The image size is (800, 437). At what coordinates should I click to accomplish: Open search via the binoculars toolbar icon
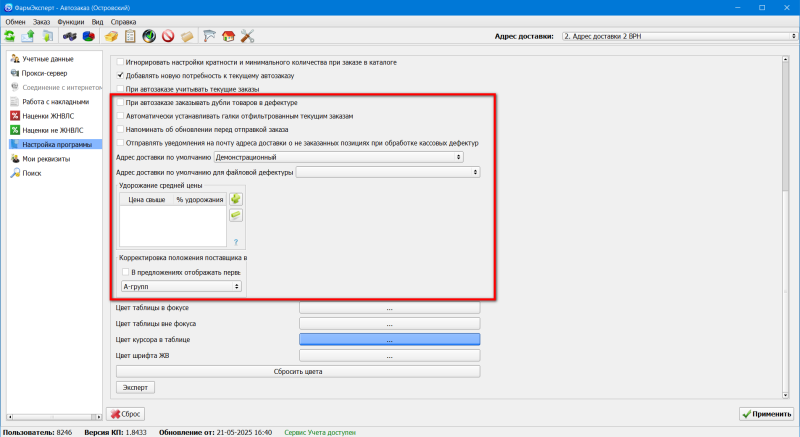pos(69,36)
